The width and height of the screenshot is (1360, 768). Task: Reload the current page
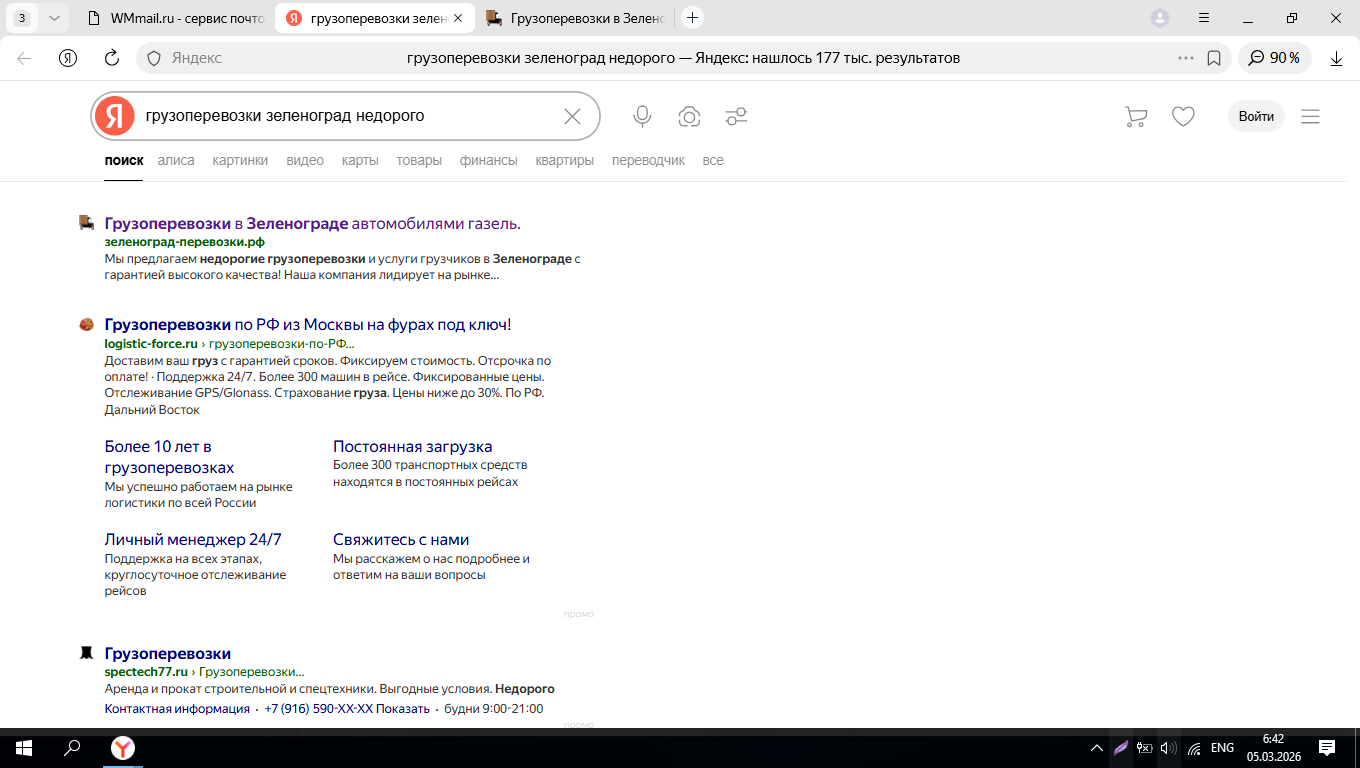pyautogui.click(x=112, y=58)
